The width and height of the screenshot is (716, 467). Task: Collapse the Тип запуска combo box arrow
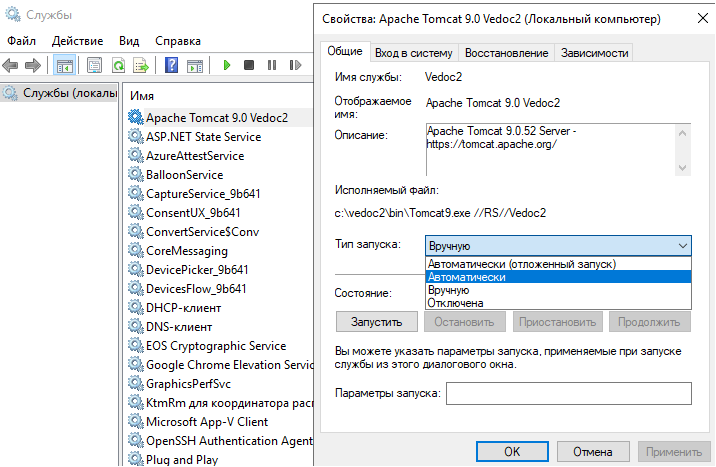(682, 246)
